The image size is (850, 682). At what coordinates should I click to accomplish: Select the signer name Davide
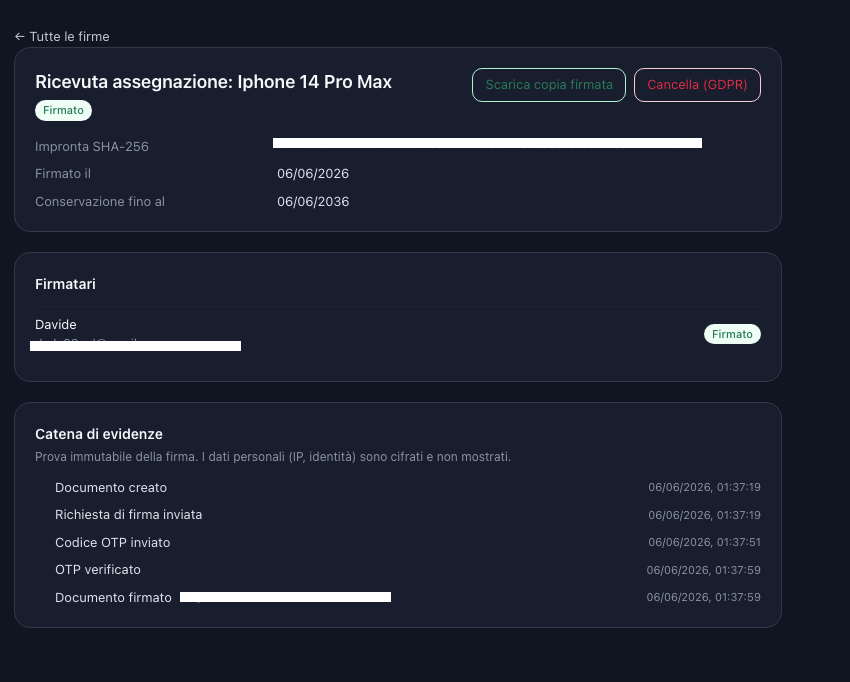[56, 324]
